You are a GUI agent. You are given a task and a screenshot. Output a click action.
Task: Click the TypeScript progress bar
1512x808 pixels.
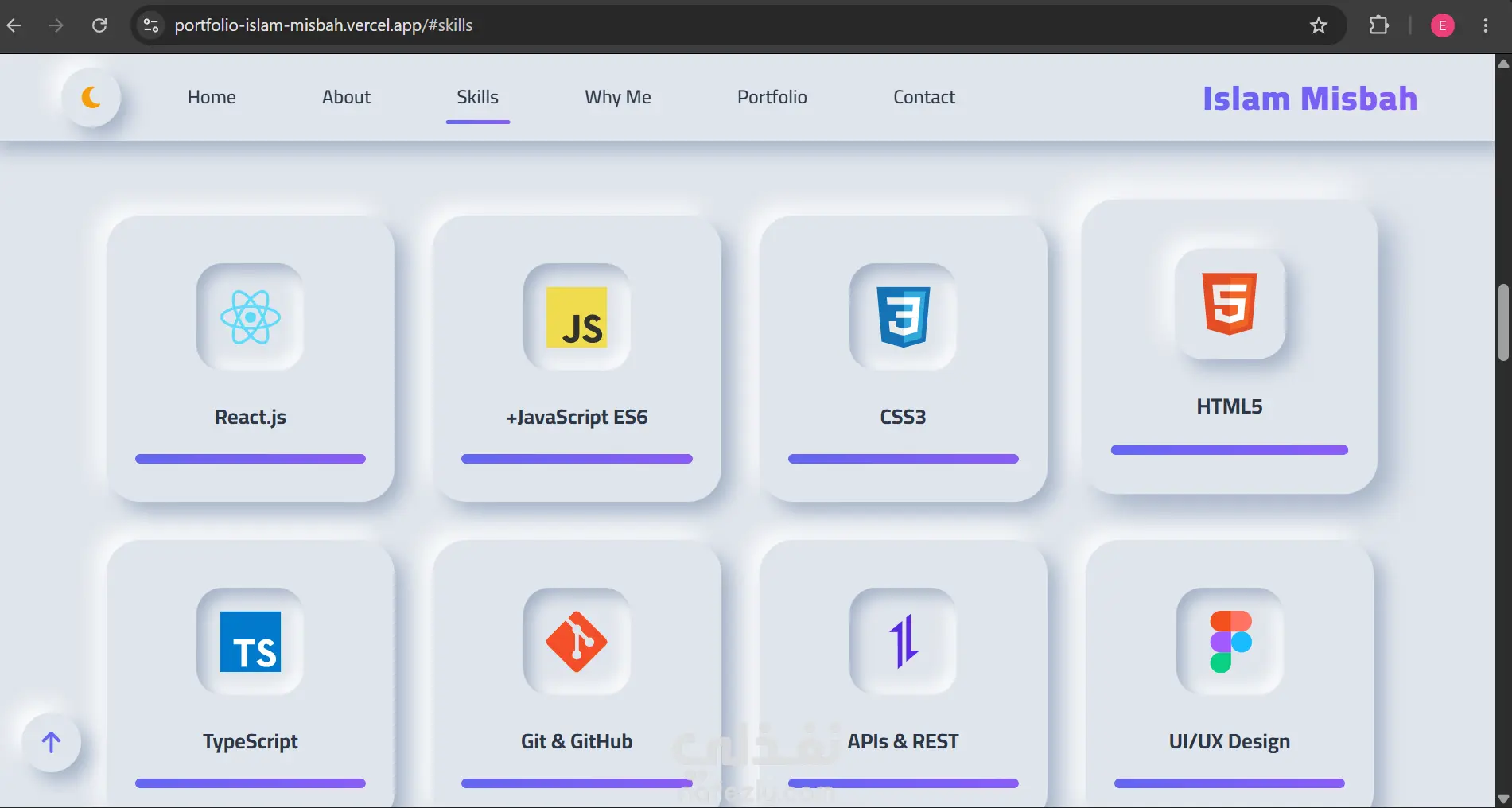point(251,783)
